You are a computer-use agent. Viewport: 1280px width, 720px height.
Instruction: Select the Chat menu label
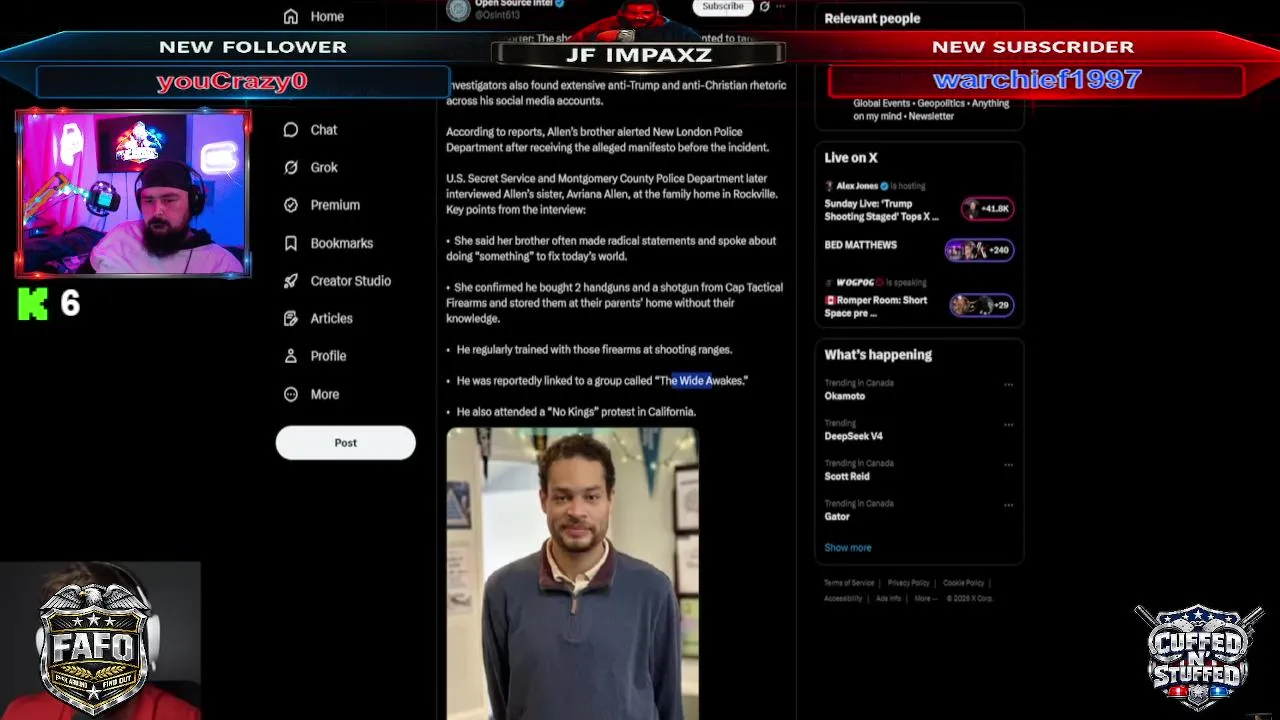(x=324, y=130)
